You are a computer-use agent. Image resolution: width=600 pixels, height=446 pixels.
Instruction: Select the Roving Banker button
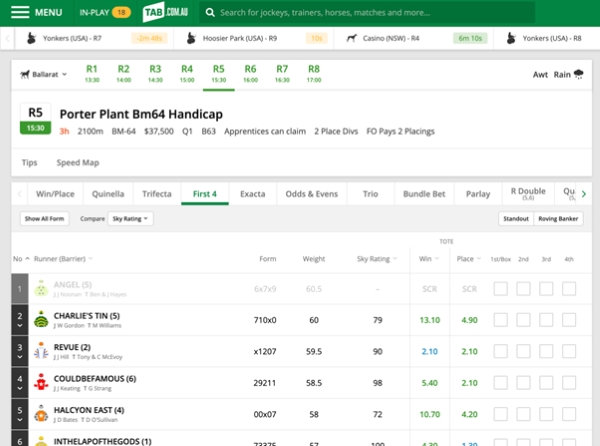tap(558, 219)
